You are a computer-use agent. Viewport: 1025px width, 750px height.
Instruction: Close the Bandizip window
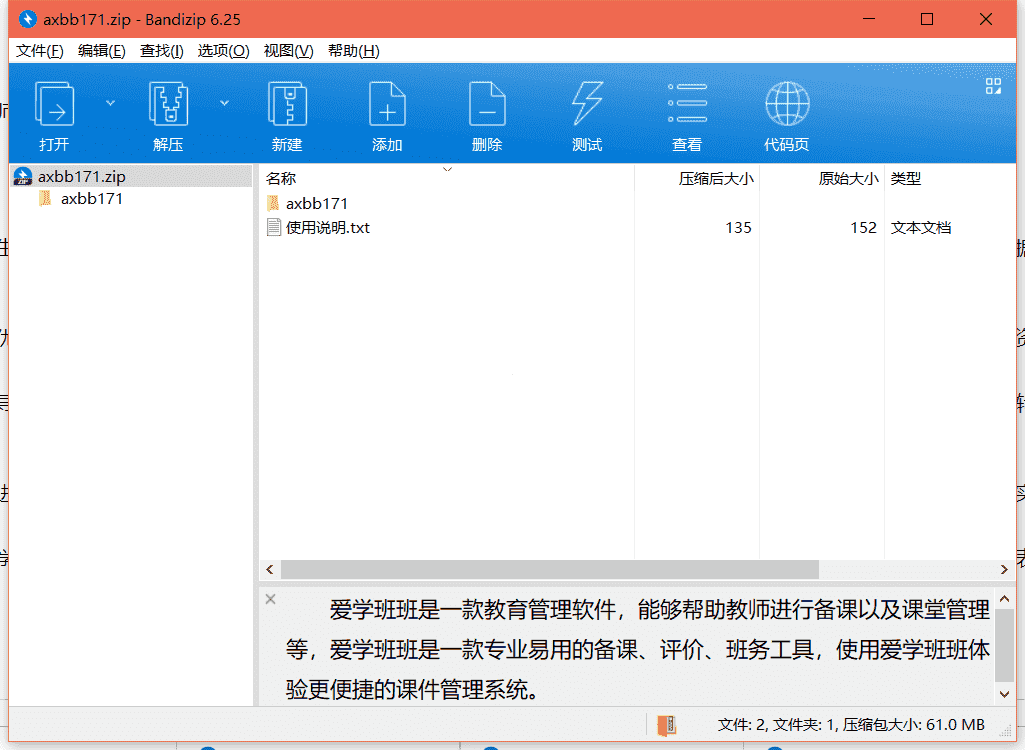[986, 19]
